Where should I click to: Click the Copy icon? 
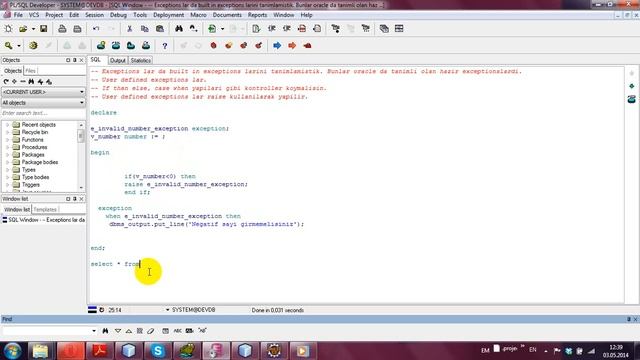click(x=144, y=29)
